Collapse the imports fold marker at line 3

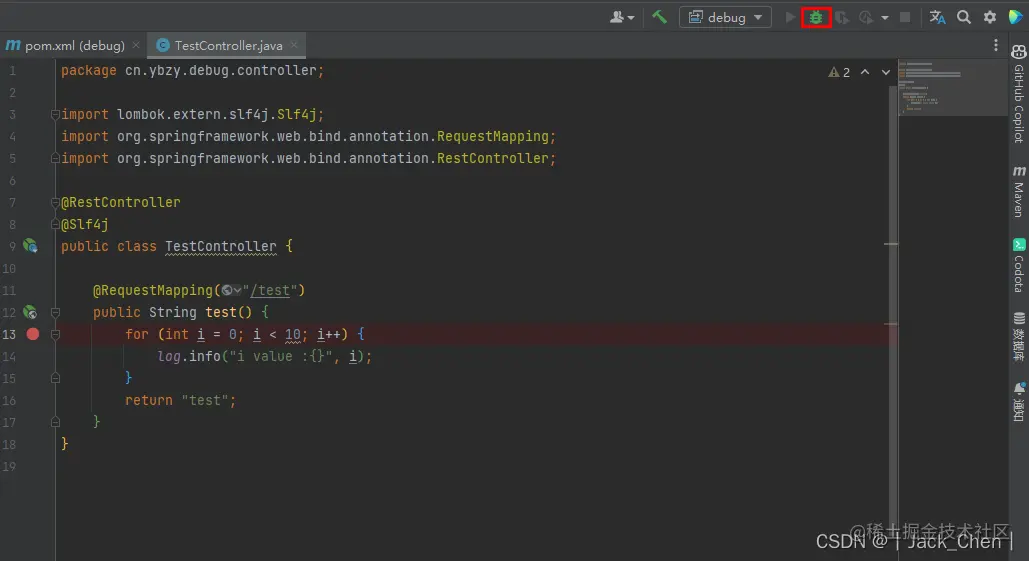coord(55,115)
